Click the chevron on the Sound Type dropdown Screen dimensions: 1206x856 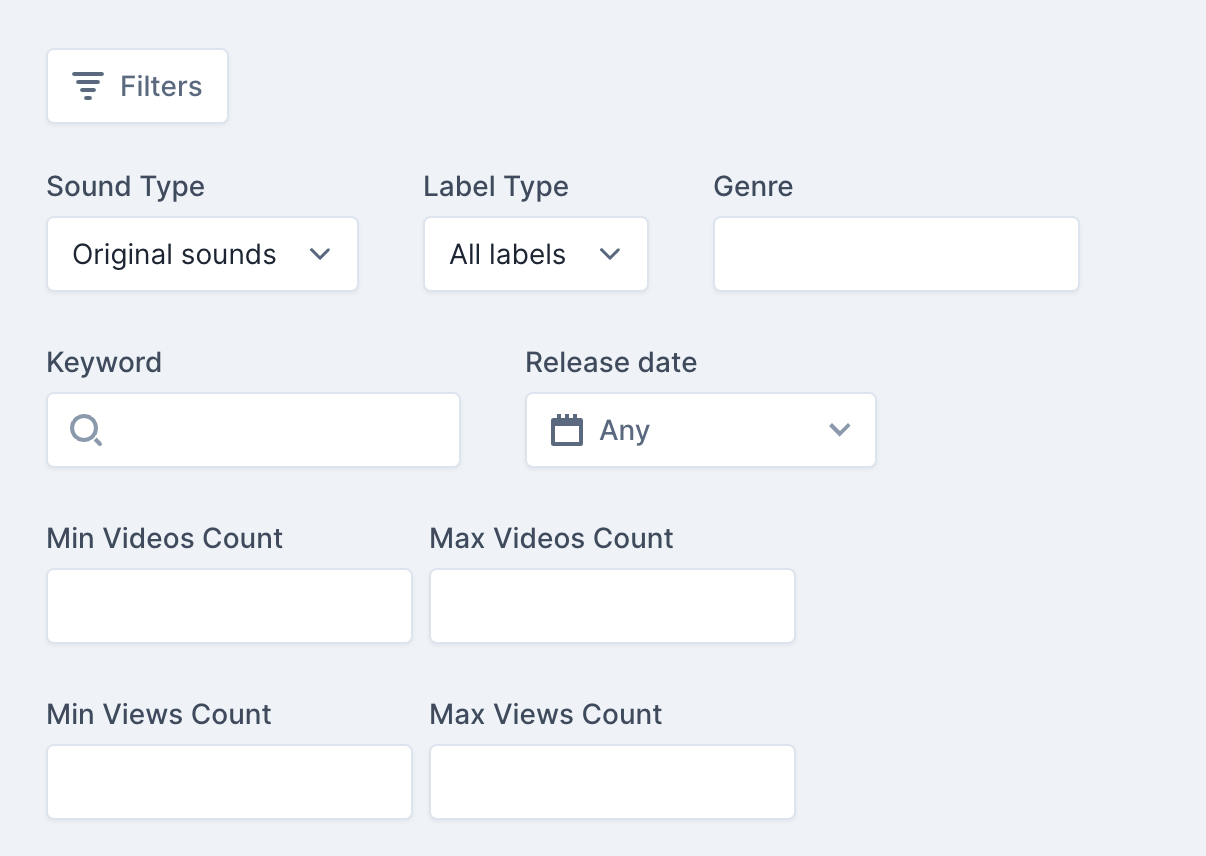click(x=320, y=254)
